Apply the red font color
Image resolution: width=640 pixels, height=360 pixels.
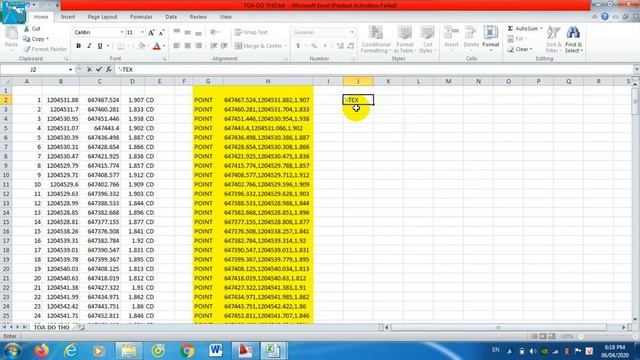point(157,46)
